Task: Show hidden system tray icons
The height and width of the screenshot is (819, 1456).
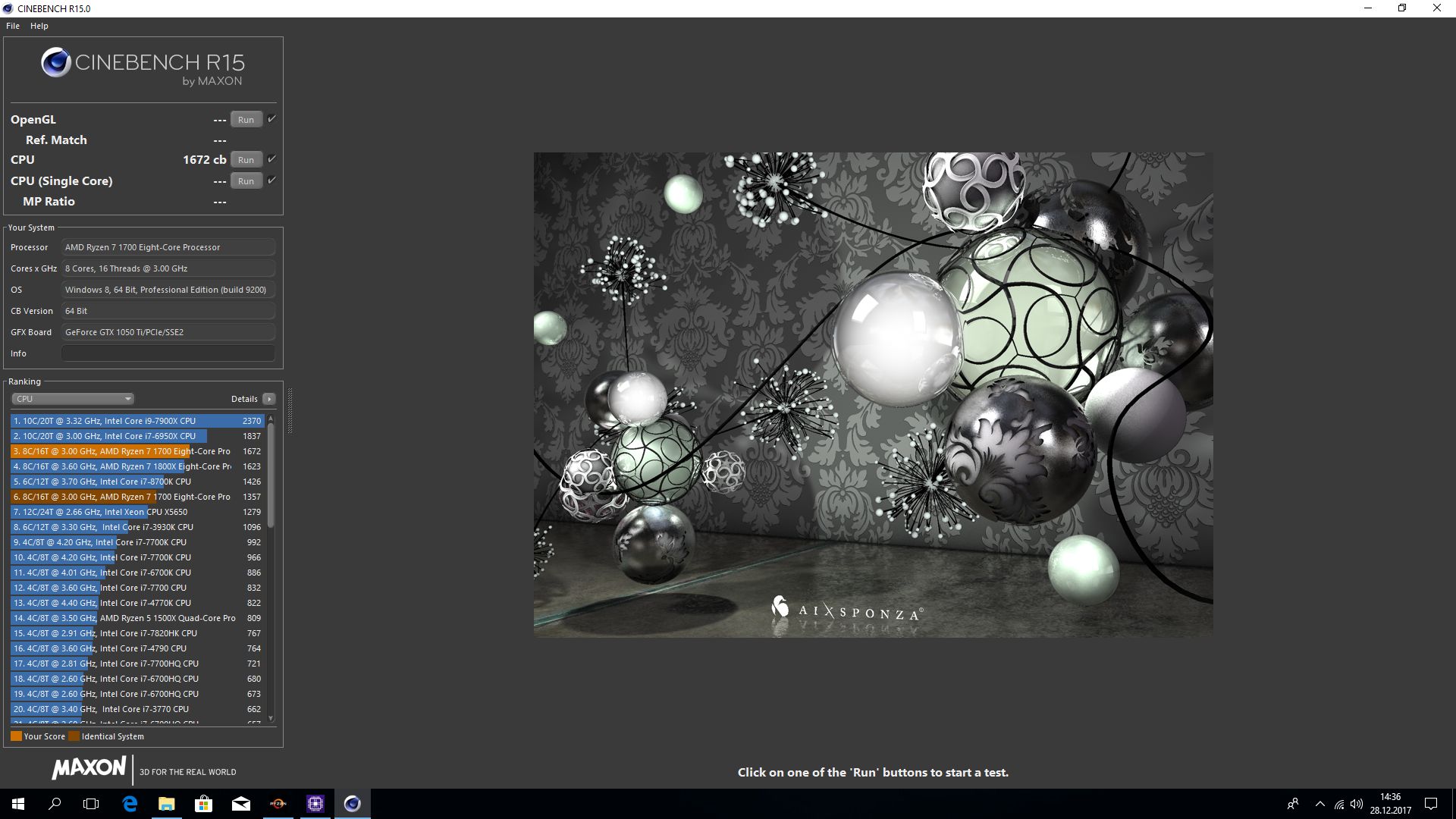Action: (1320, 804)
